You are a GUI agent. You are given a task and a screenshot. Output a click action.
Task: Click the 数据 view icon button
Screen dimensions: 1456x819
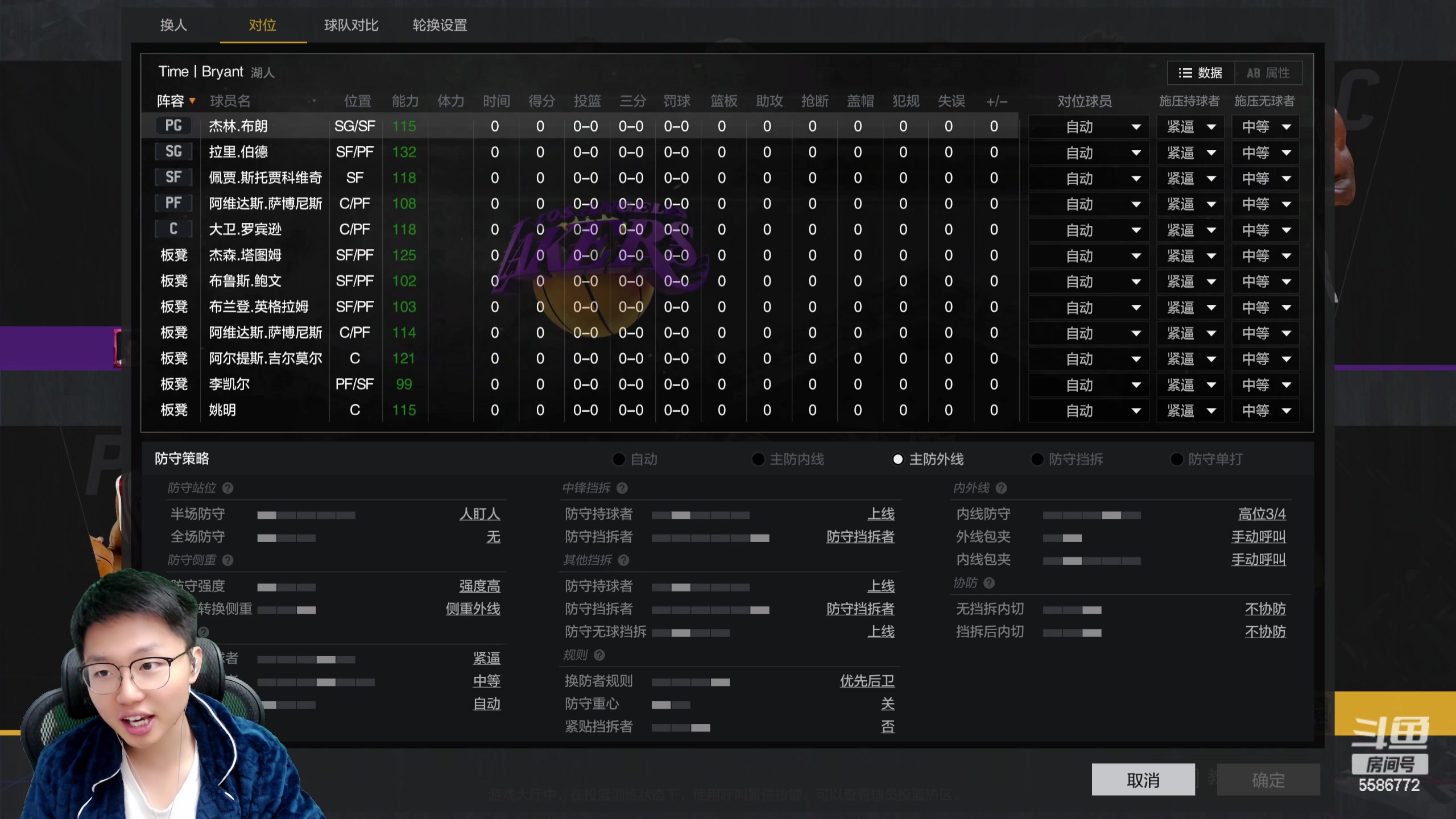pos(1200,72)
